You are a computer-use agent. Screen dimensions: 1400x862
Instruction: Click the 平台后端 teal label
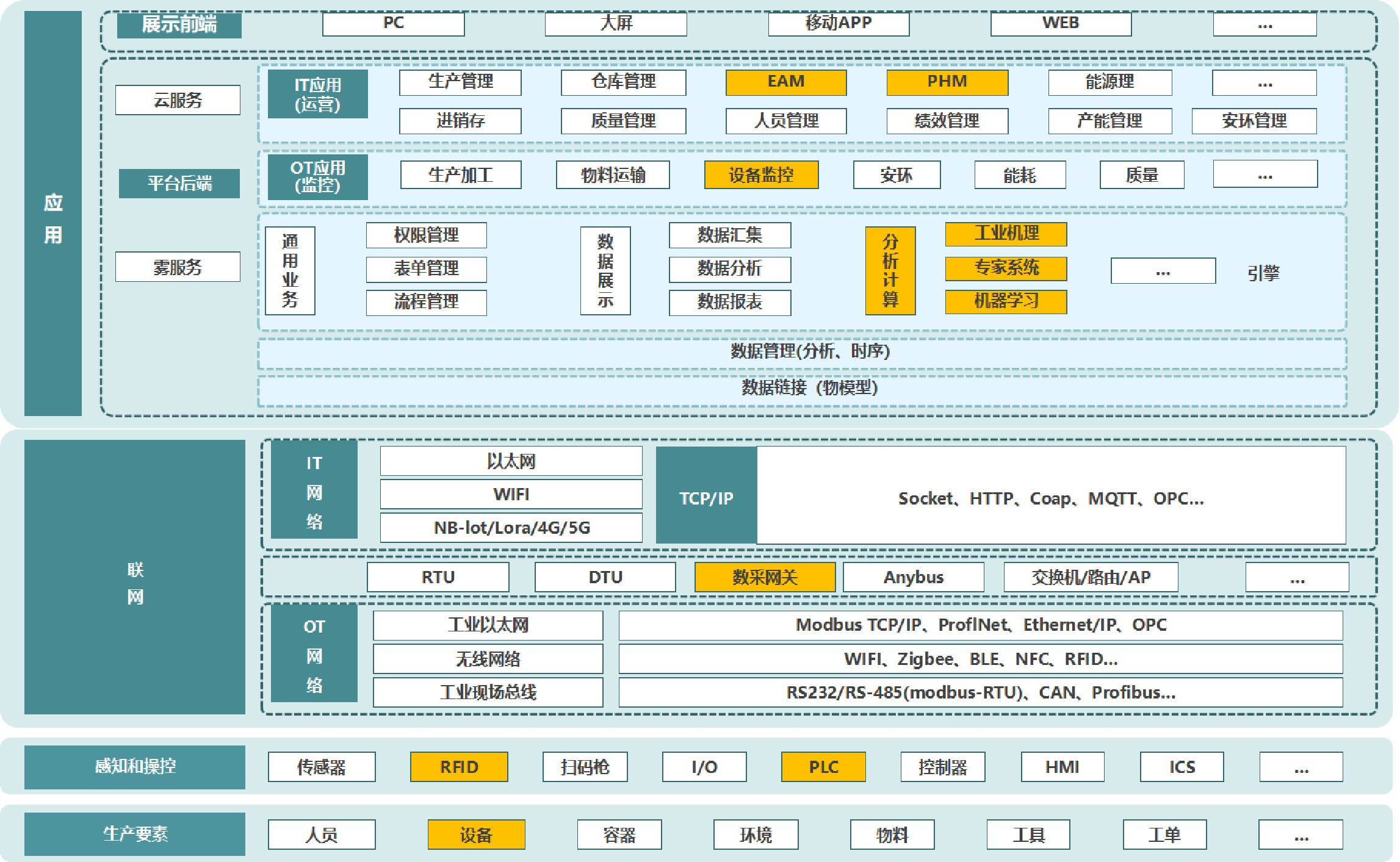pyautogui.click(x=179, y=183)
